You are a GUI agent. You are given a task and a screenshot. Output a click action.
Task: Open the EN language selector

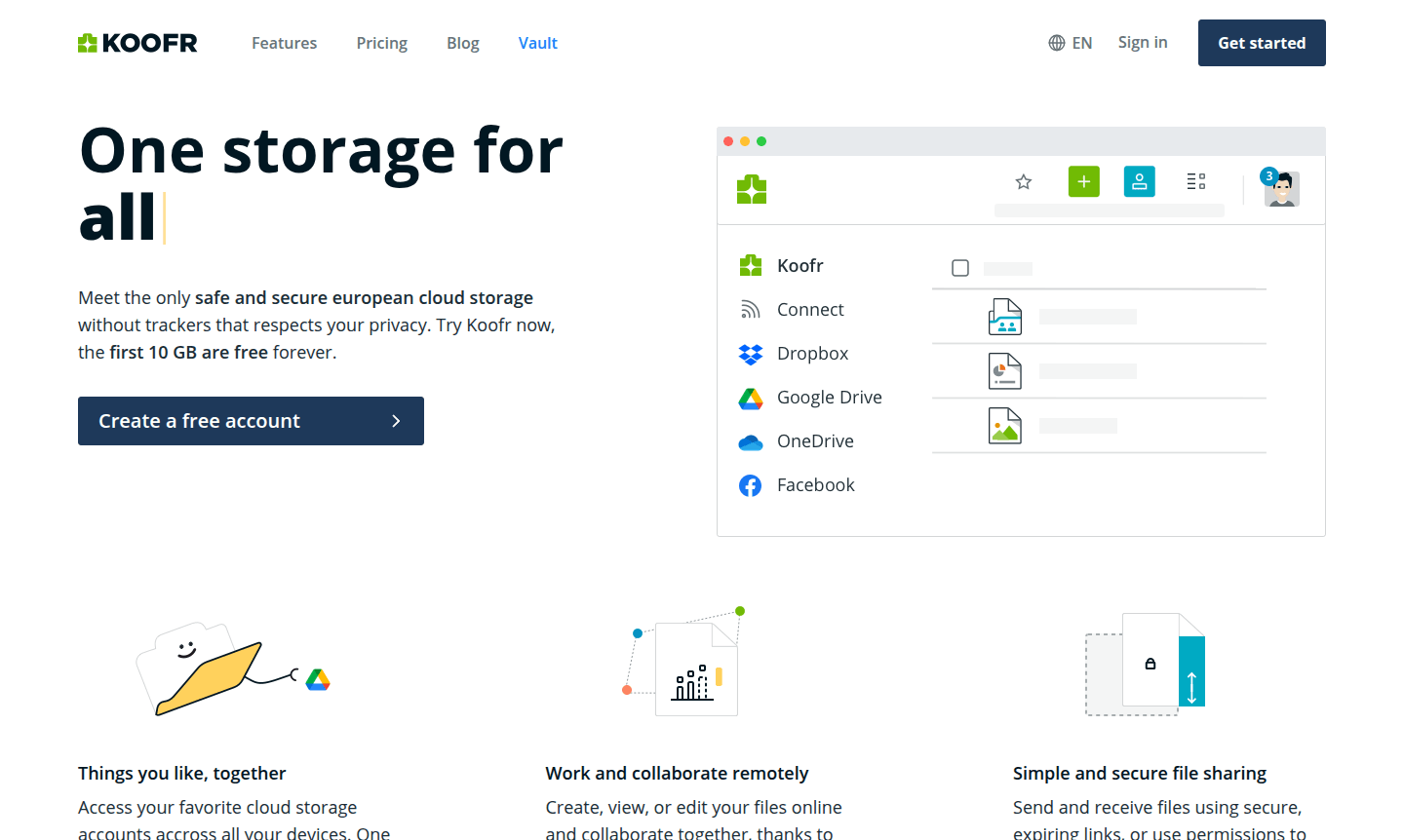click(1071, 43)
